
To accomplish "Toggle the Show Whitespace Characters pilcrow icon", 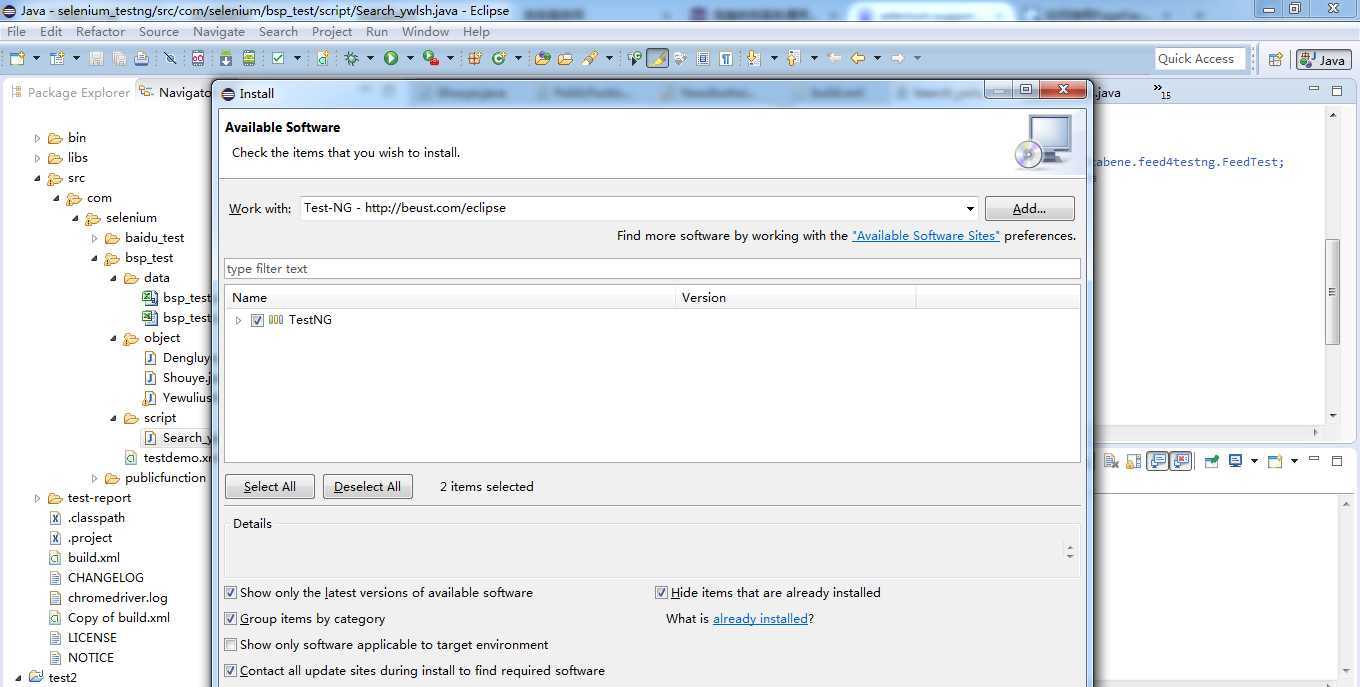I will [725, 58].
